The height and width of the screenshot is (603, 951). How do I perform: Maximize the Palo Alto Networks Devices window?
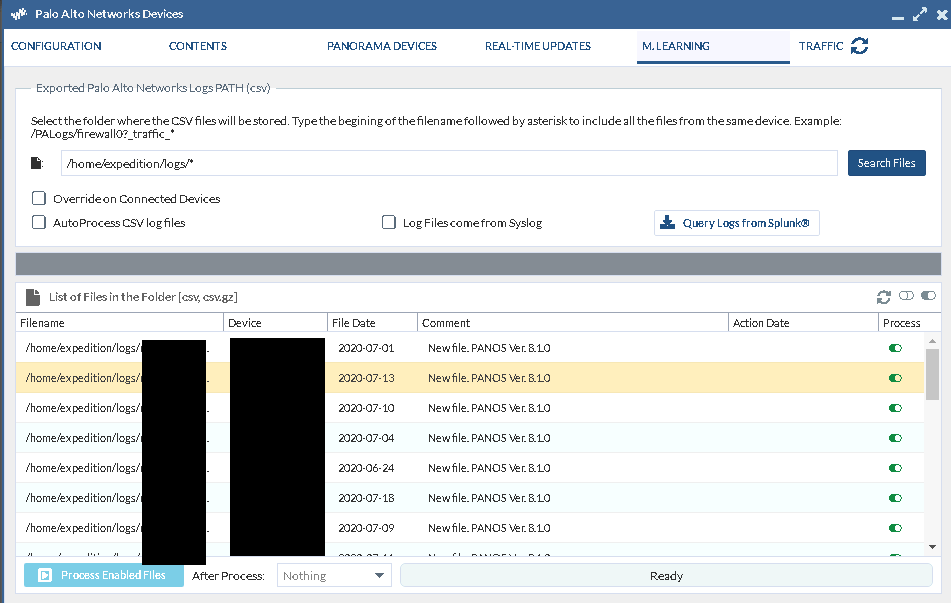coord(919,15)
